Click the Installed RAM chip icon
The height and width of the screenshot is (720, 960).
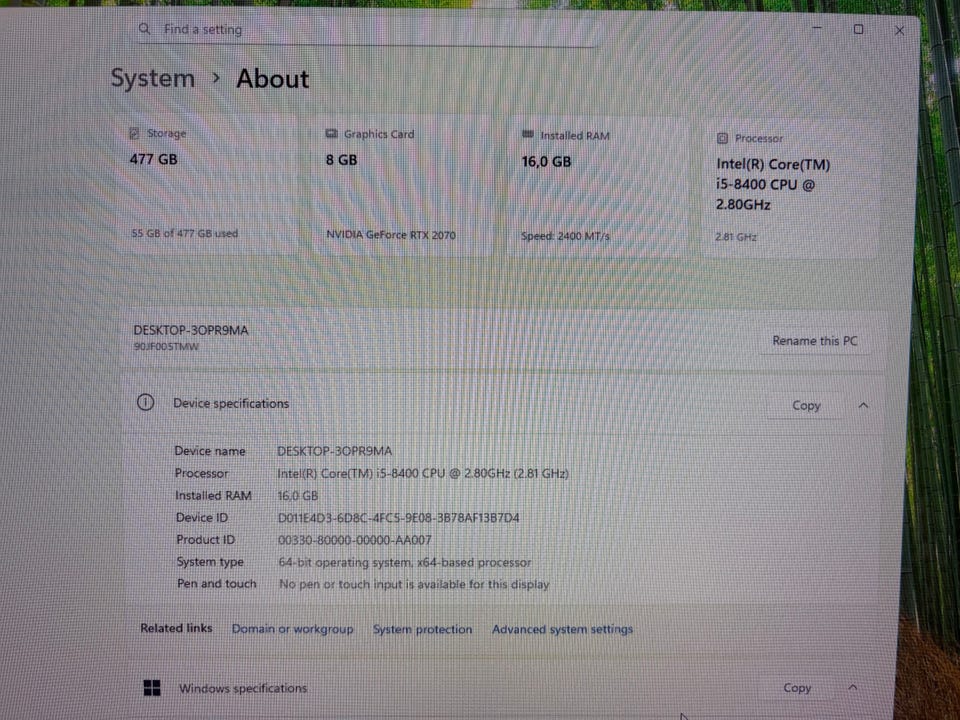528,135
